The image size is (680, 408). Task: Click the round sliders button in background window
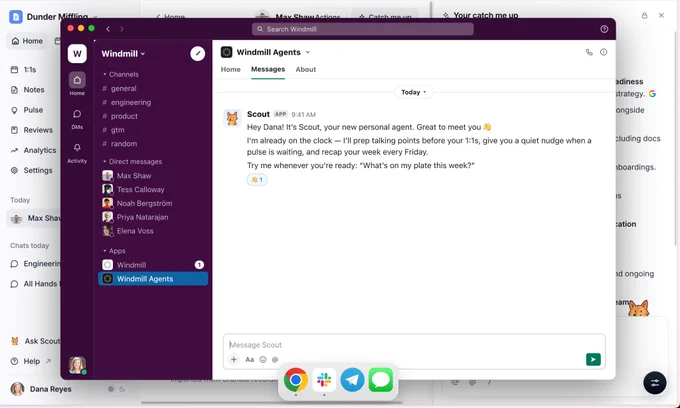click(654, 383)
